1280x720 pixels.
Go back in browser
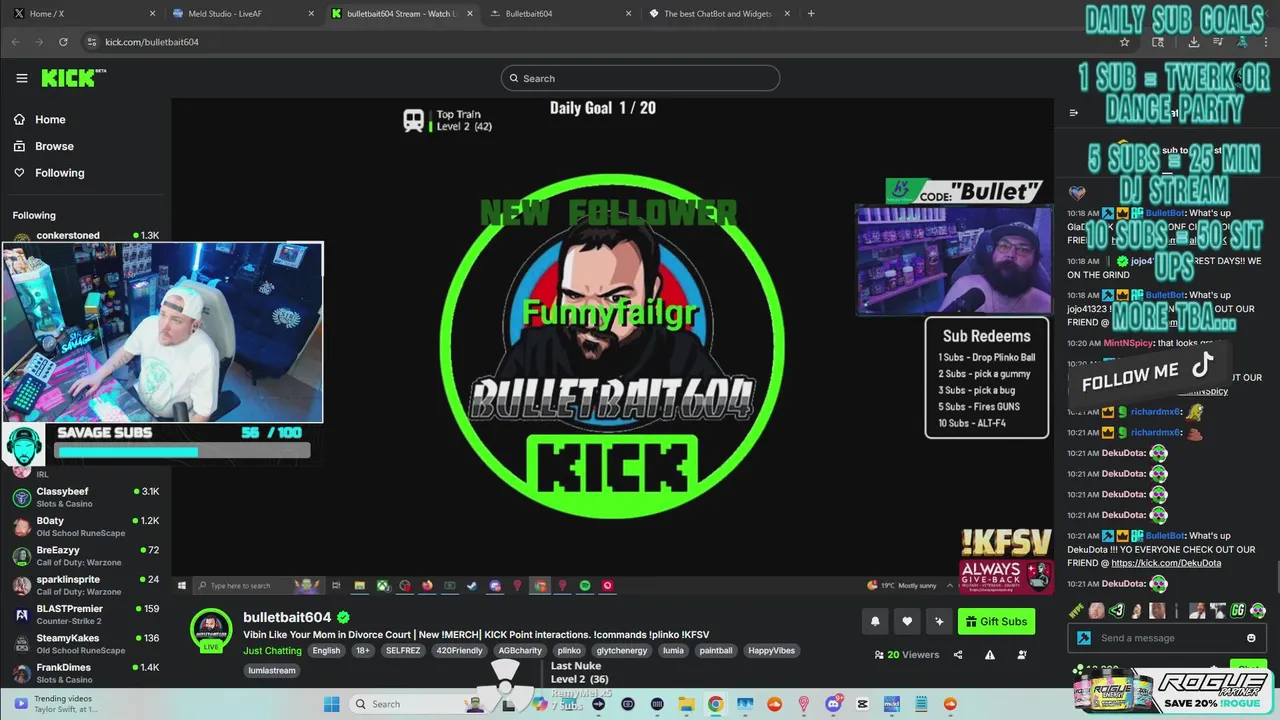click(15, 42)
